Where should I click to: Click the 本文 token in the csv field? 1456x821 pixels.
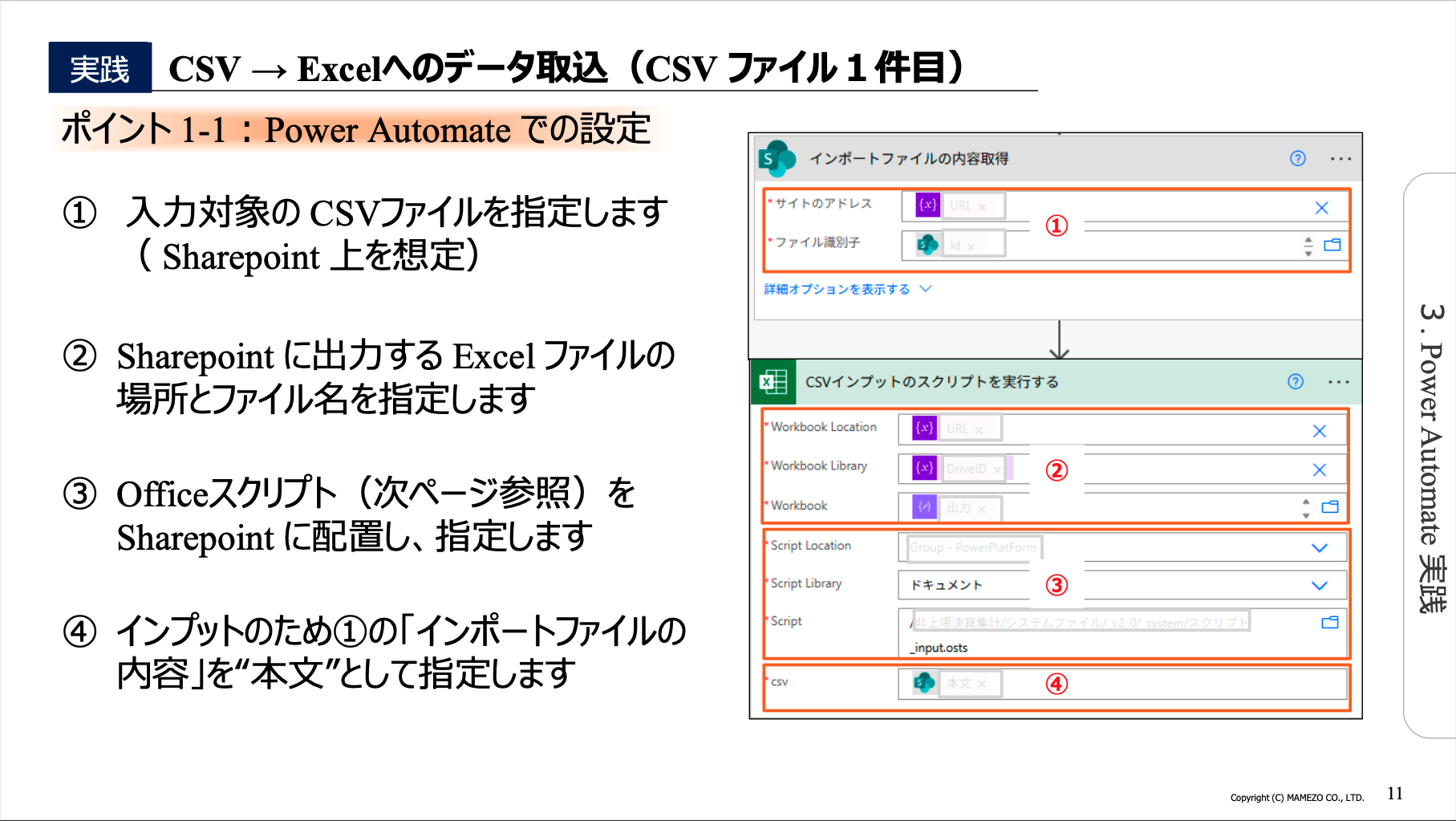pos(960,684)
